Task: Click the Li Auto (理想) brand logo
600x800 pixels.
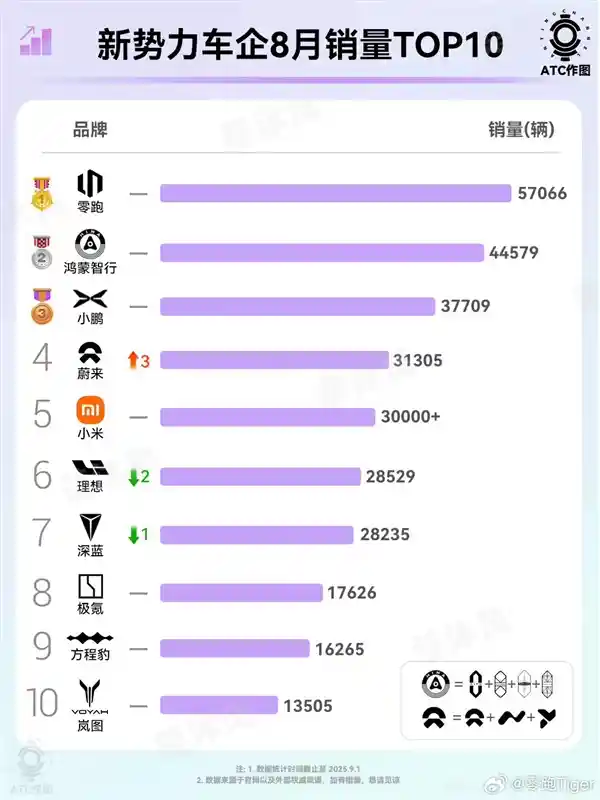Action: coord(90,467)
